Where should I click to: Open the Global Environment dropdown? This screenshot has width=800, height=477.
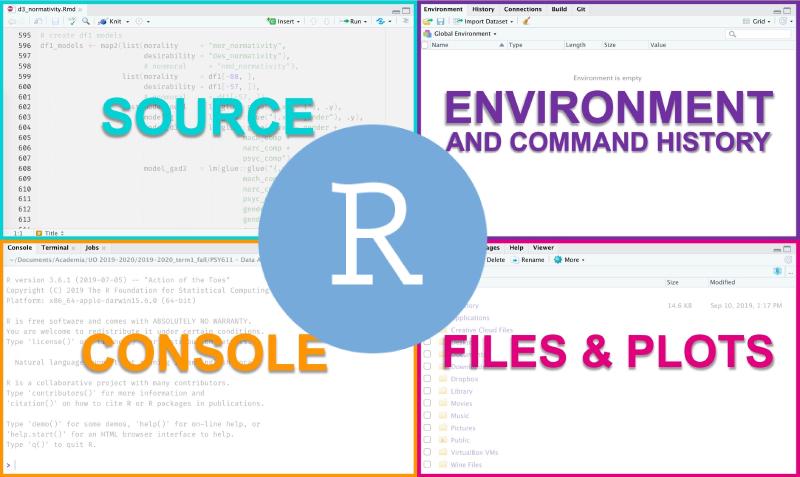(x=460, y=34)
